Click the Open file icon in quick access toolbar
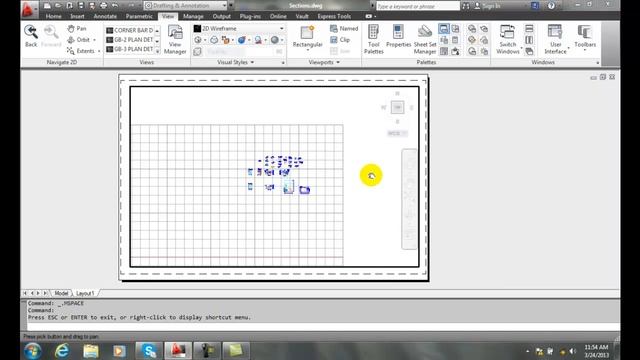Screen dimensions: 640x360 tap(58, 6)
